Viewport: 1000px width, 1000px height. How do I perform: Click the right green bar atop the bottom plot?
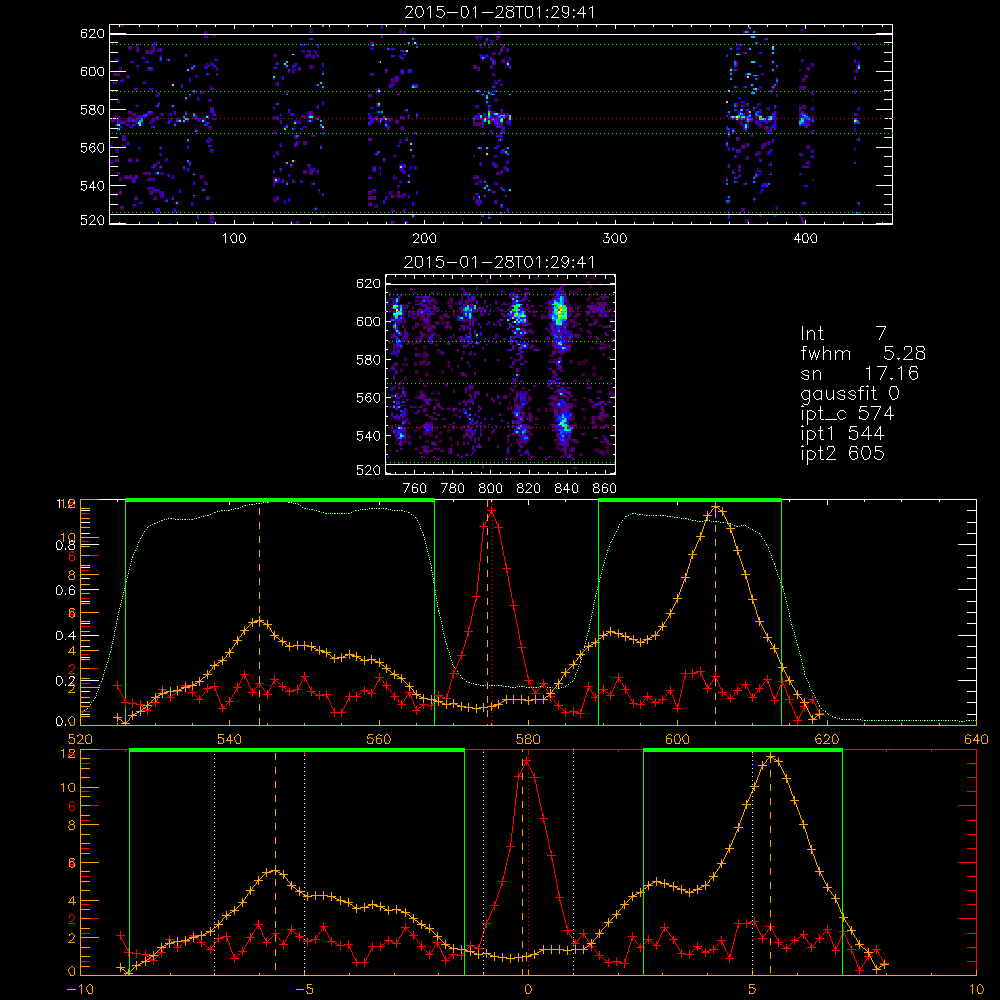(x=743, y=750)
